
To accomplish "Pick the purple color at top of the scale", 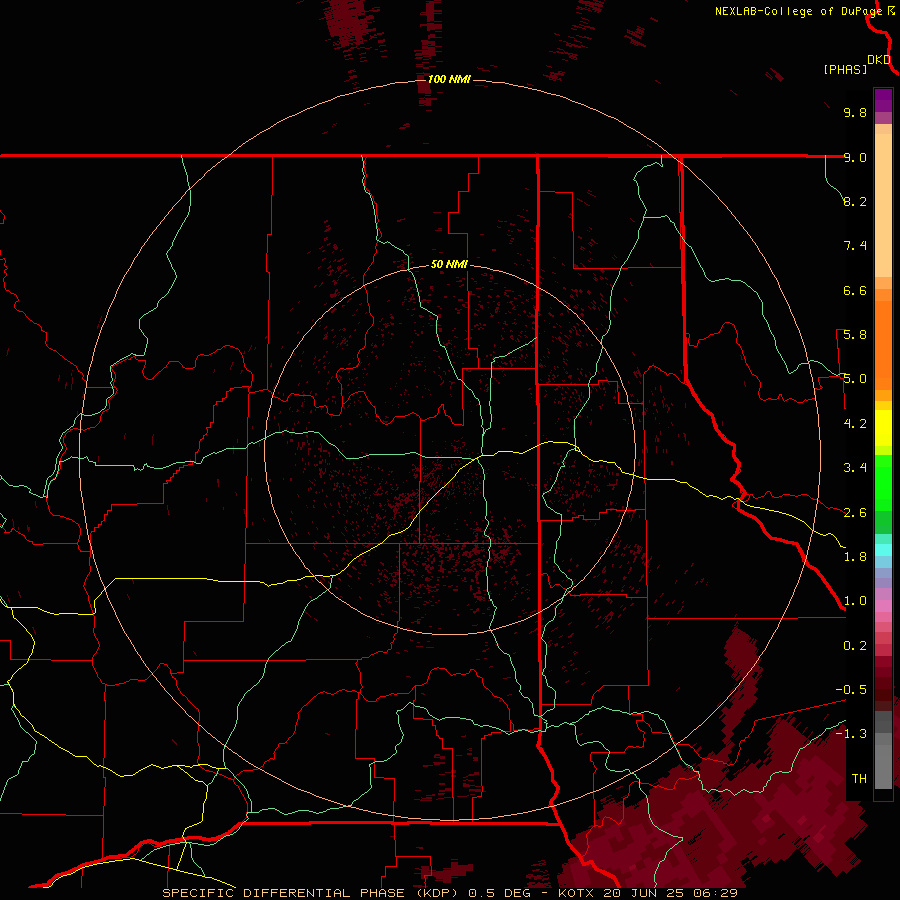I will tap(883, 100).
